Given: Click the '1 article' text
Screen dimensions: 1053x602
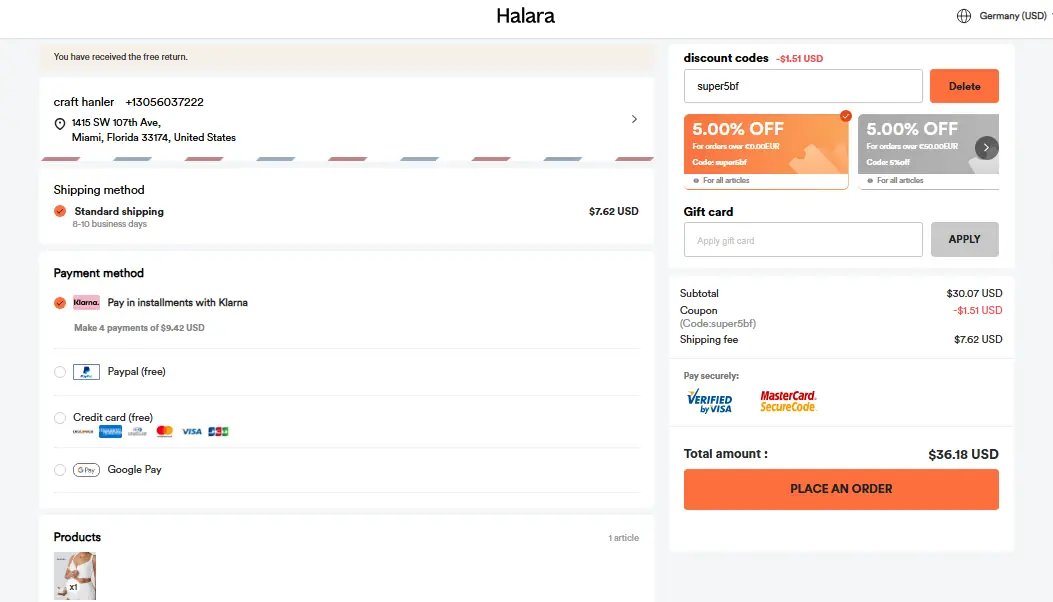Looking at the screenshot, I should coord(623,538).
